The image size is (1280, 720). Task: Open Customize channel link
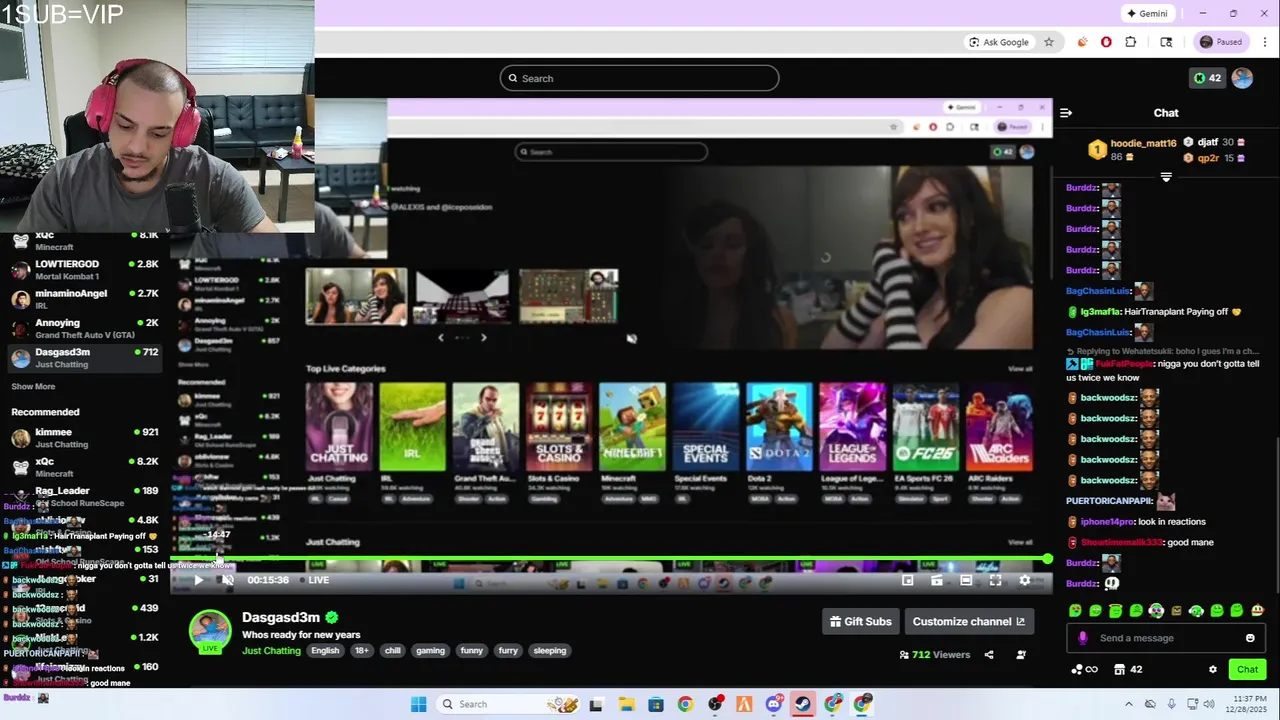968,621
